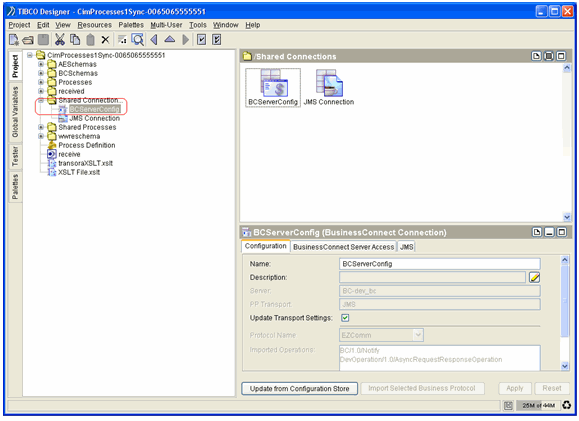The width and height of the screenshot is (579, 421).
Task: Click the Save toolbar icon
Action: coord(44,40)
